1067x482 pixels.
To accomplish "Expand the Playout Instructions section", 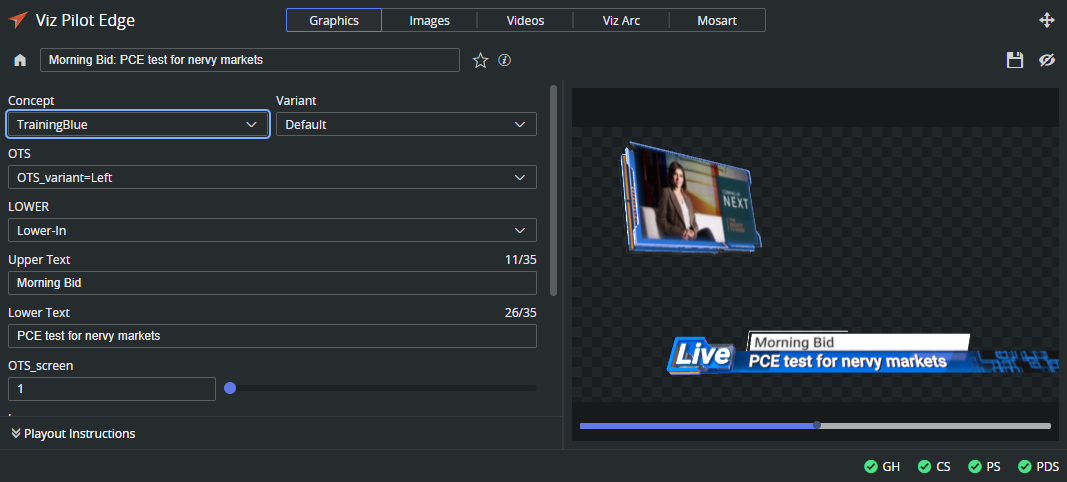I will 73,433.
